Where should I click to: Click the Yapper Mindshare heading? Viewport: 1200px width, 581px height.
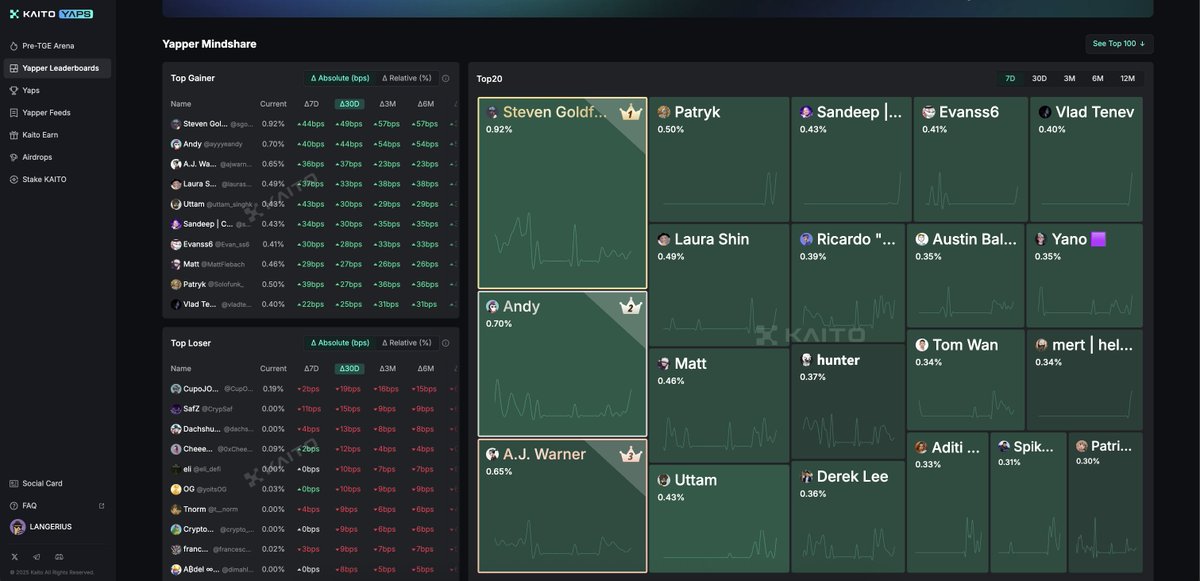point(209,44)
